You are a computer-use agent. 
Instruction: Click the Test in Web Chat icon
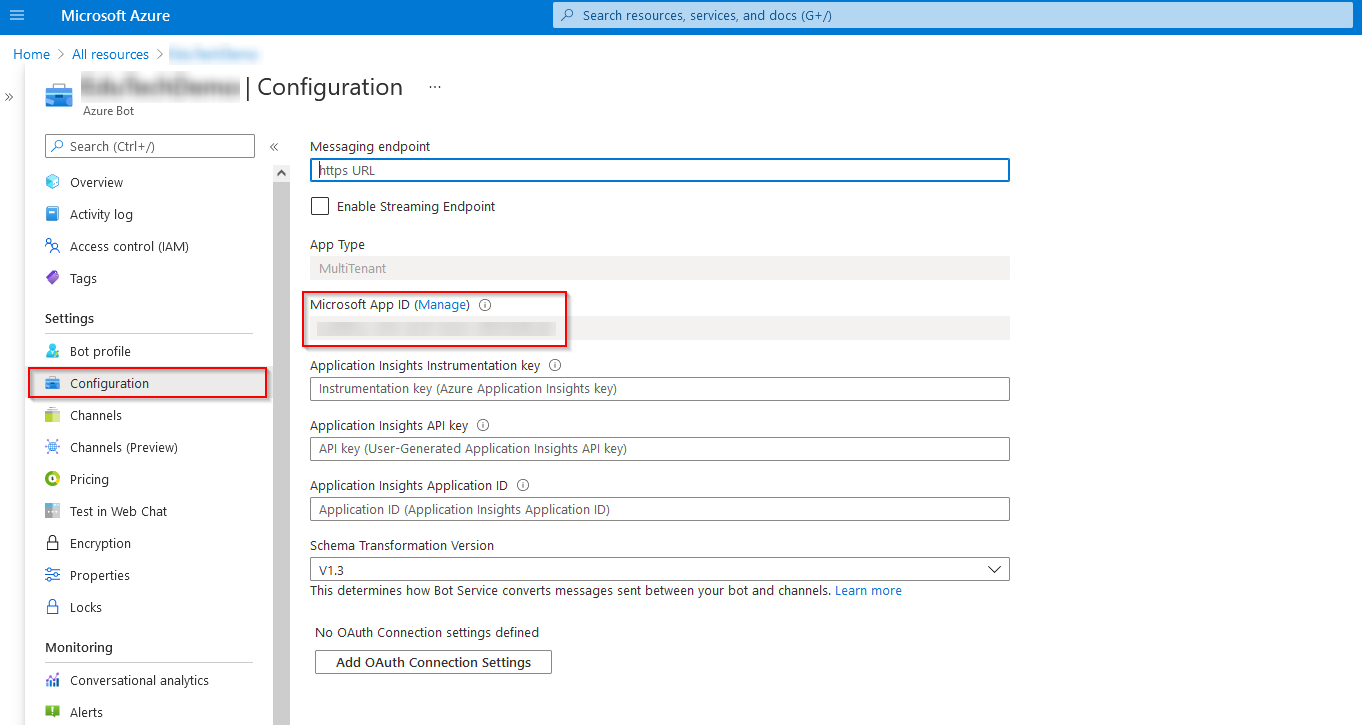click(53, 511)
